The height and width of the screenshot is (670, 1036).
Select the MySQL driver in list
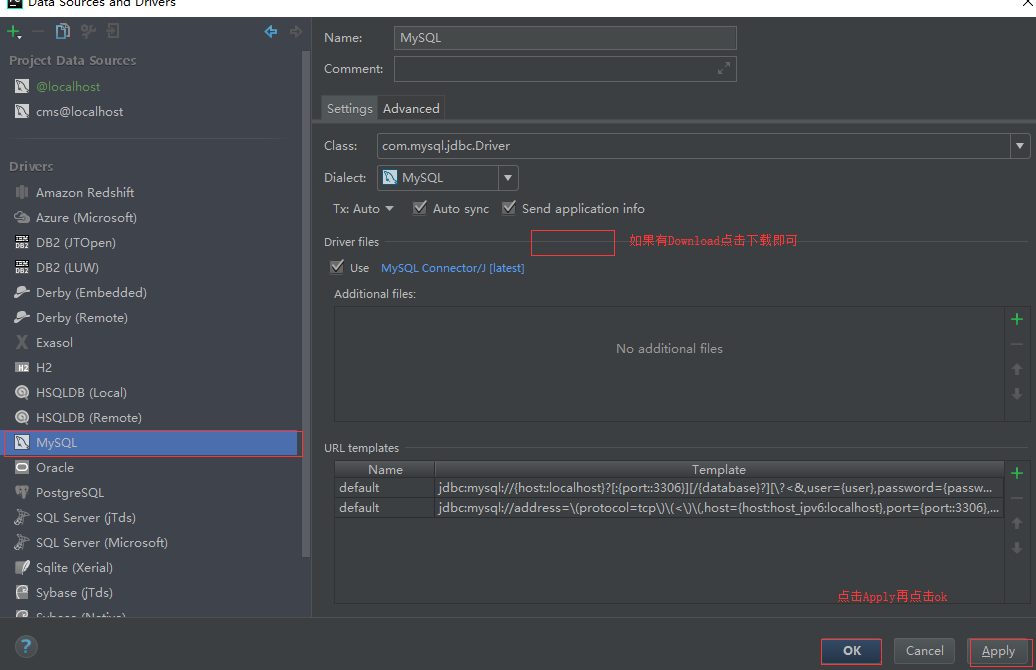[153, 443]
